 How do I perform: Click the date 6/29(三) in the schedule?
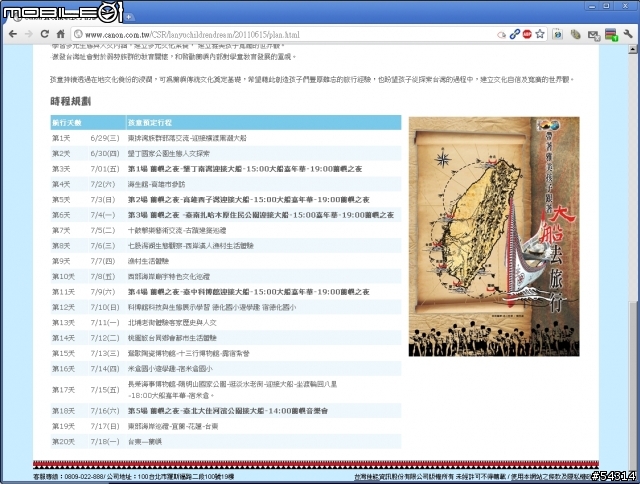(105, 138)
